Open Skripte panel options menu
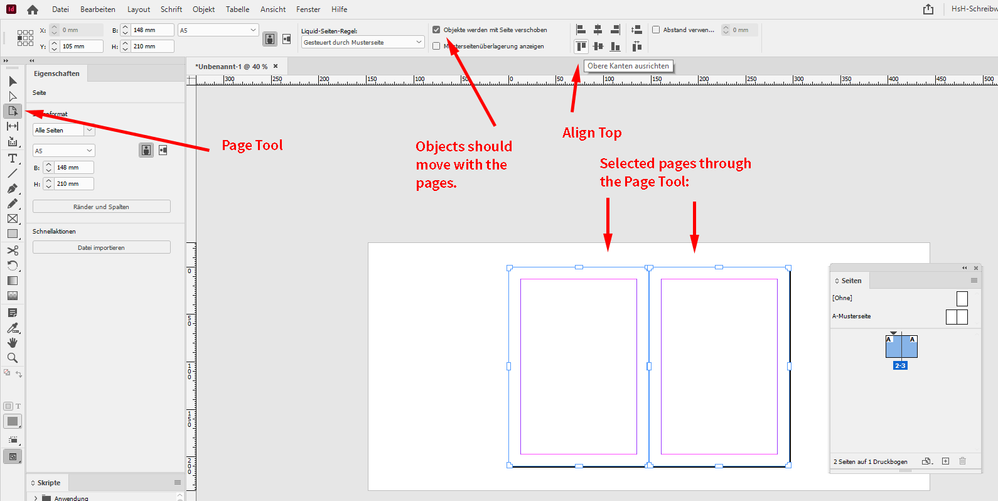 177,483
